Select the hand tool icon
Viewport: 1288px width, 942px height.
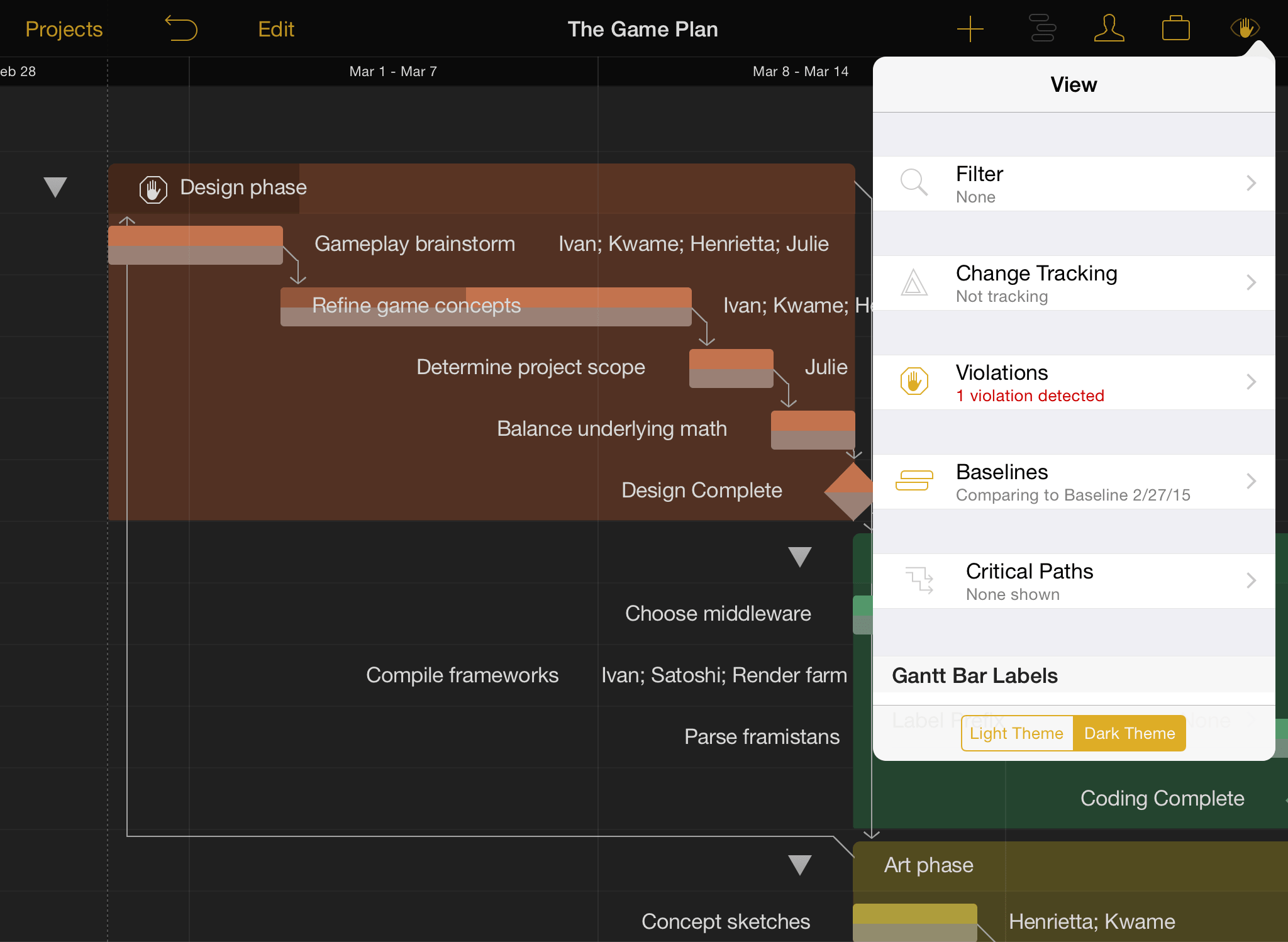tap(1245, 27)
